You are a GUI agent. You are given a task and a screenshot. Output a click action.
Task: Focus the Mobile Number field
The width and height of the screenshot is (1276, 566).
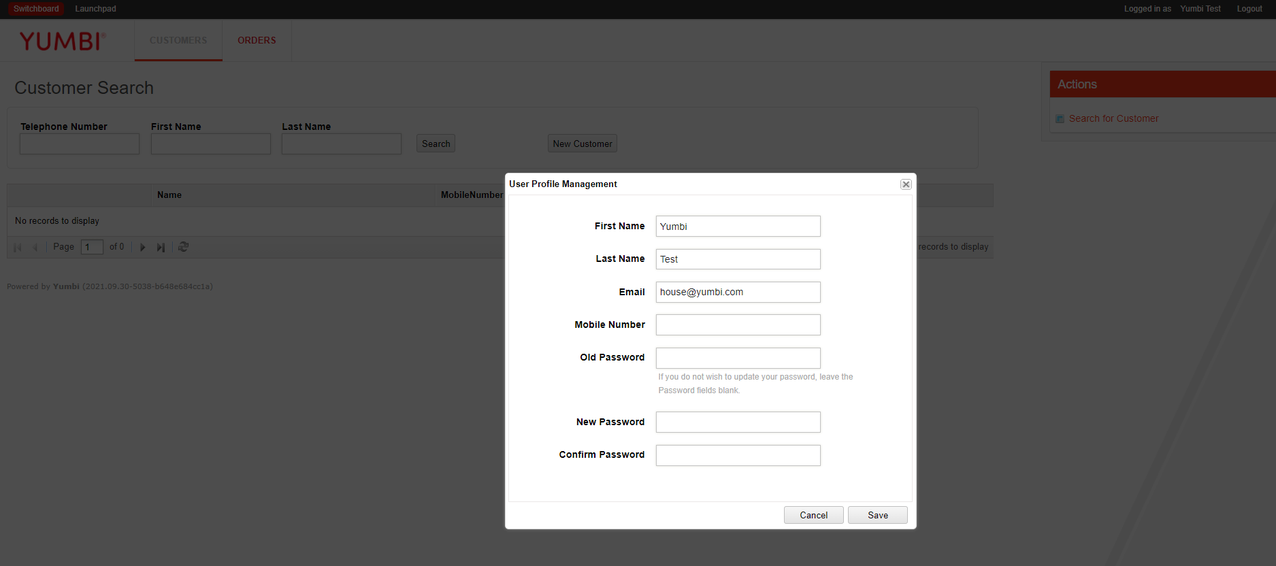coord(738,325)
